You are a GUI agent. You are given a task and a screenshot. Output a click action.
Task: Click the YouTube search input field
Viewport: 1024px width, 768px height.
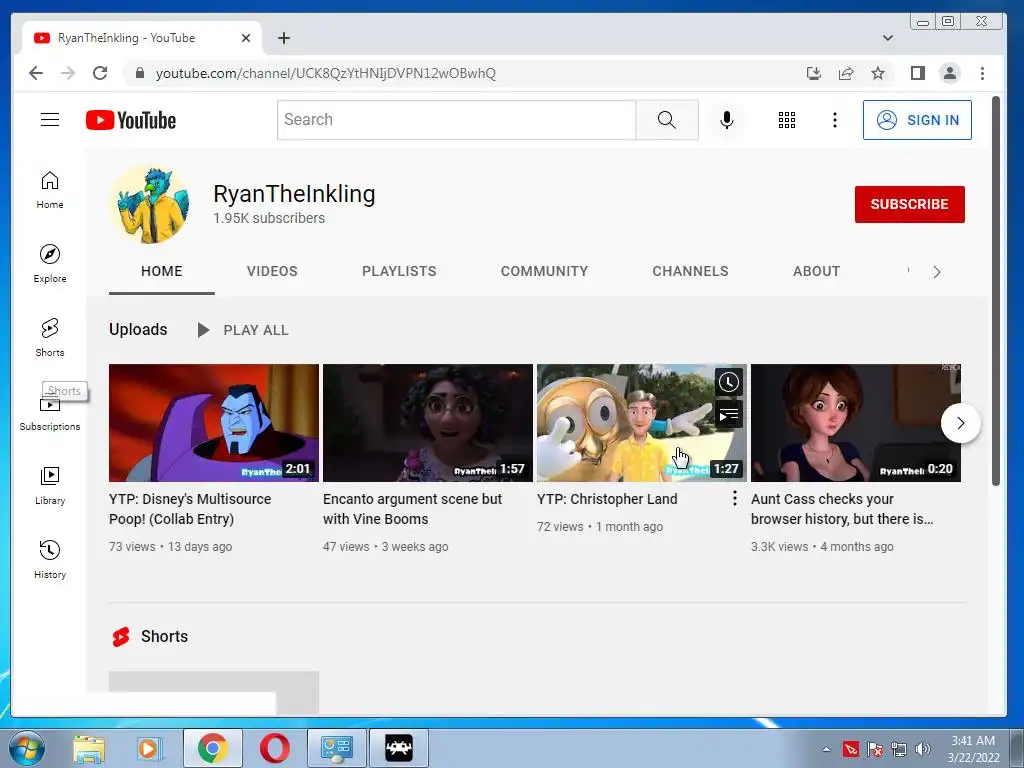(456, 120)
